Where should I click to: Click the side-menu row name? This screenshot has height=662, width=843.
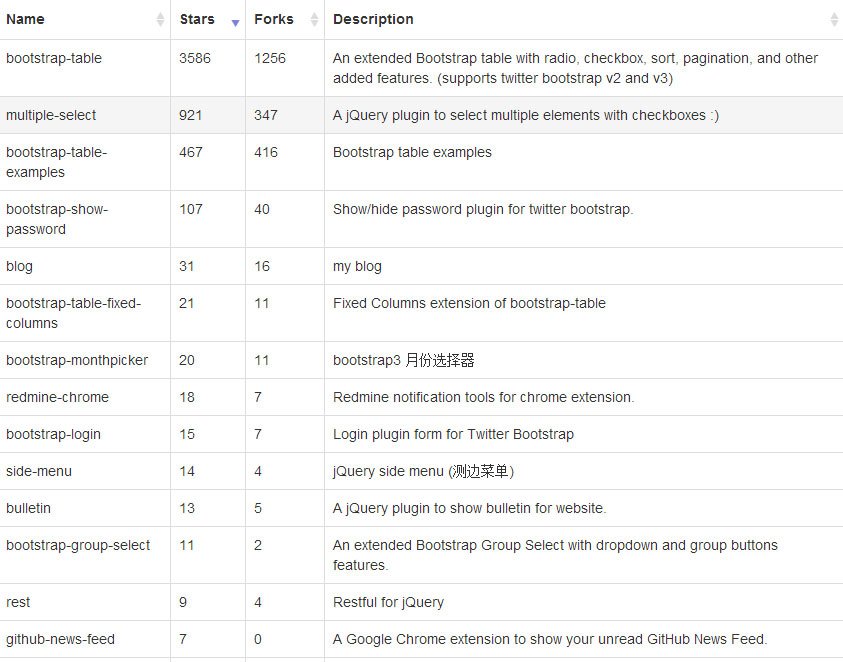pyautogui.click(x=39, y=471)
